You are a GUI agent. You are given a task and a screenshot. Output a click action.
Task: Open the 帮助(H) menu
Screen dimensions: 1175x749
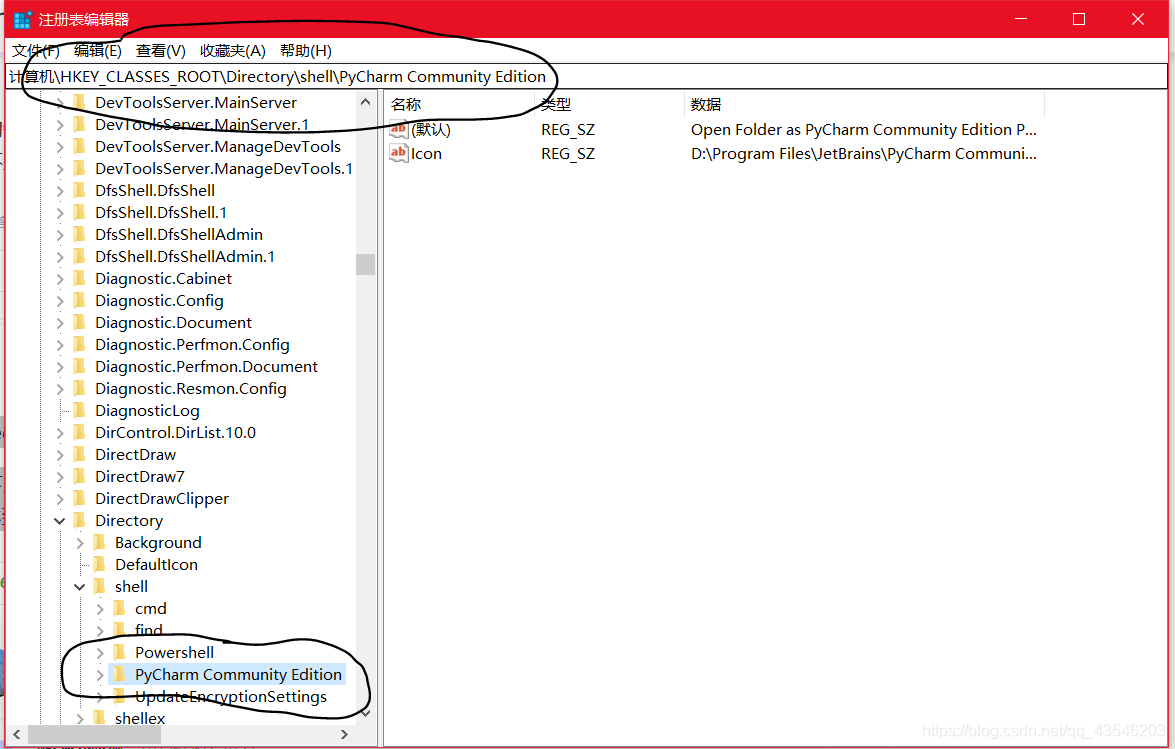tap(306, 51)
